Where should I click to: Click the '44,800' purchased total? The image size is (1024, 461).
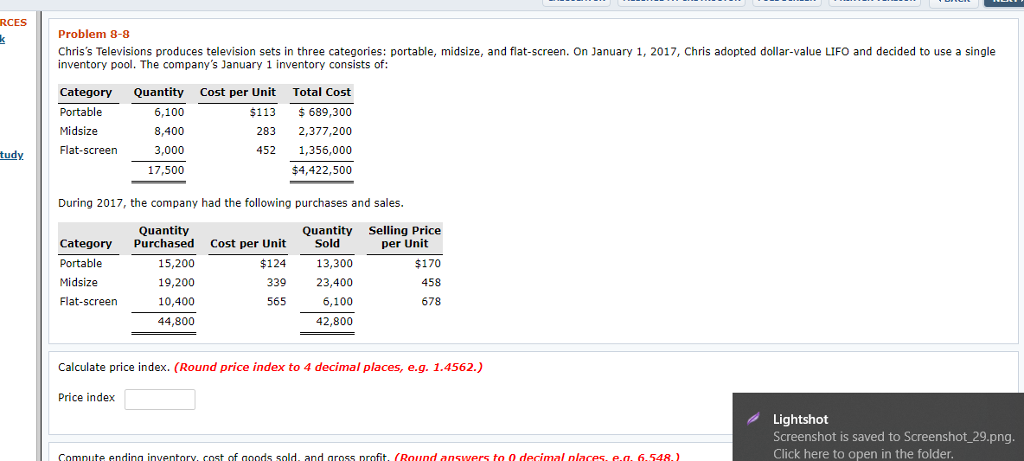(176, 321)
